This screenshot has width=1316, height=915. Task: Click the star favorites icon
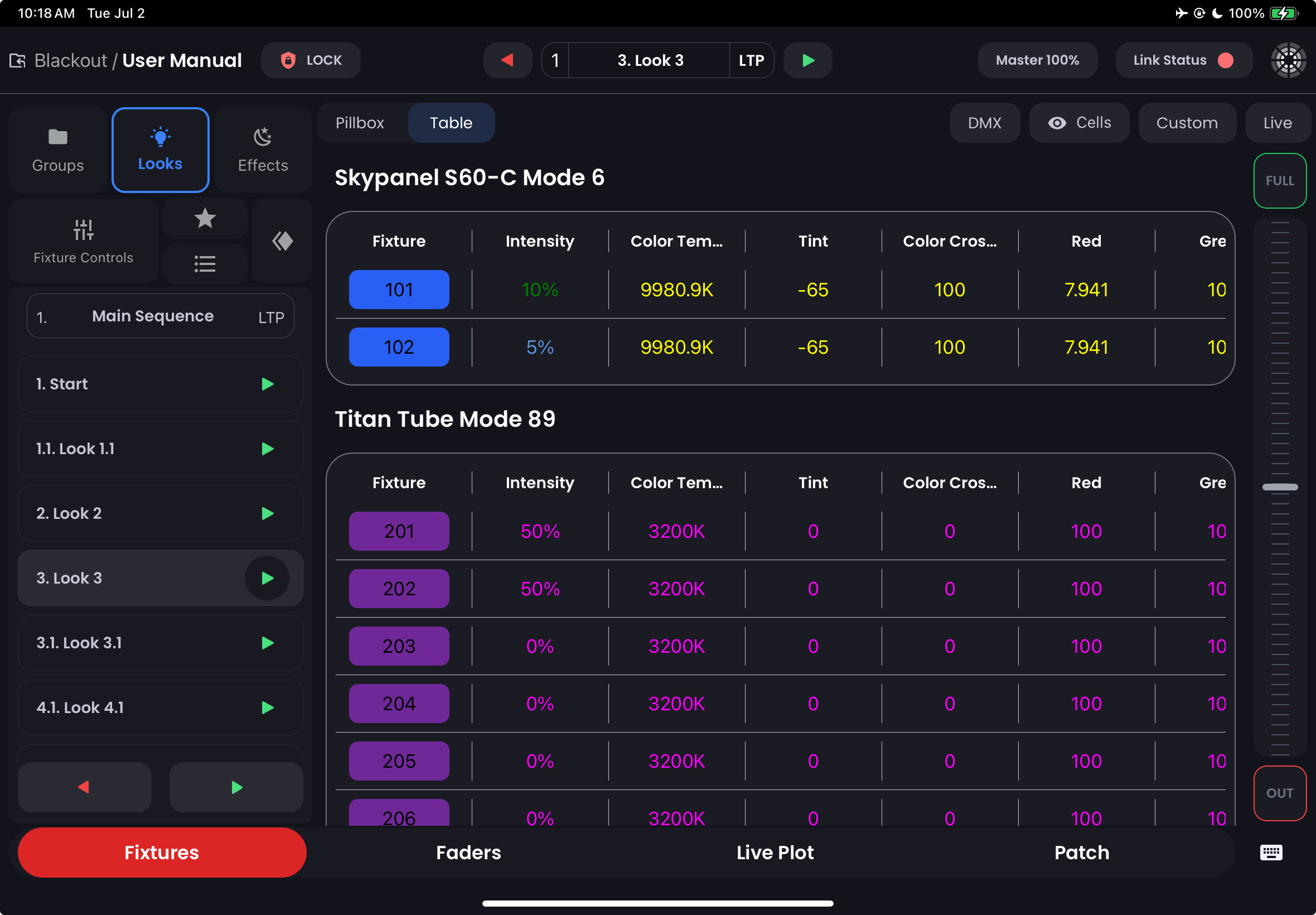point(205,219)
